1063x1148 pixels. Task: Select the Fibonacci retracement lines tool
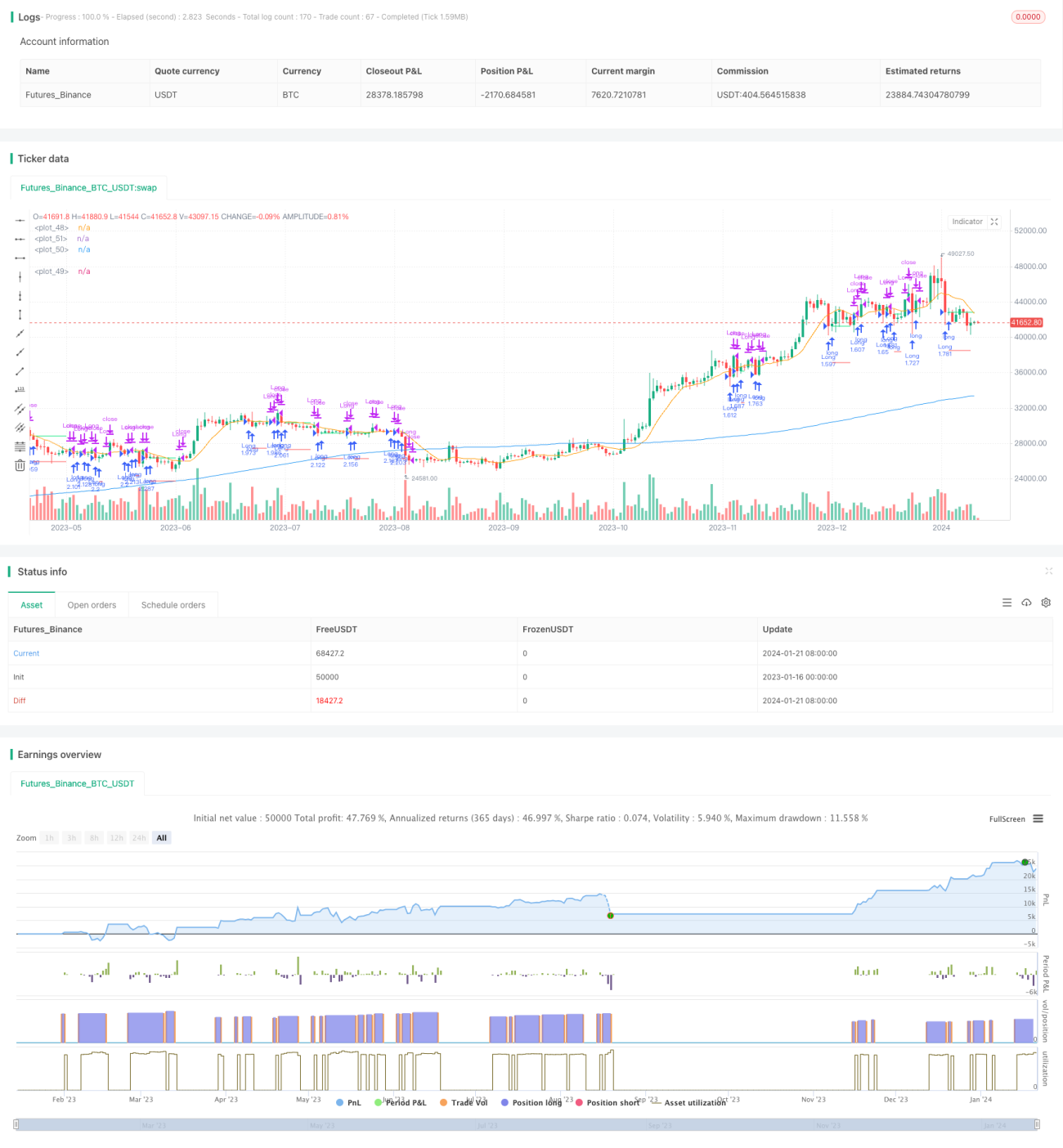point(20,446)
